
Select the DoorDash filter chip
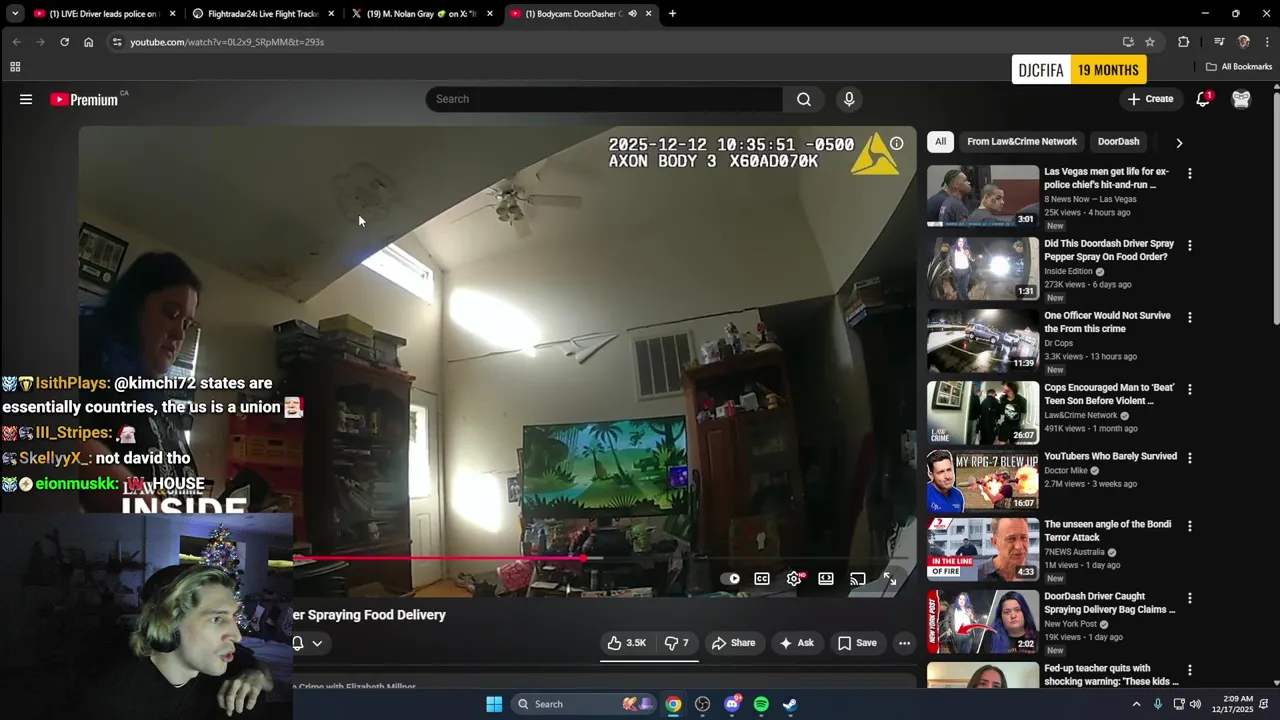pyautogui.click(x=1118, y=142)
